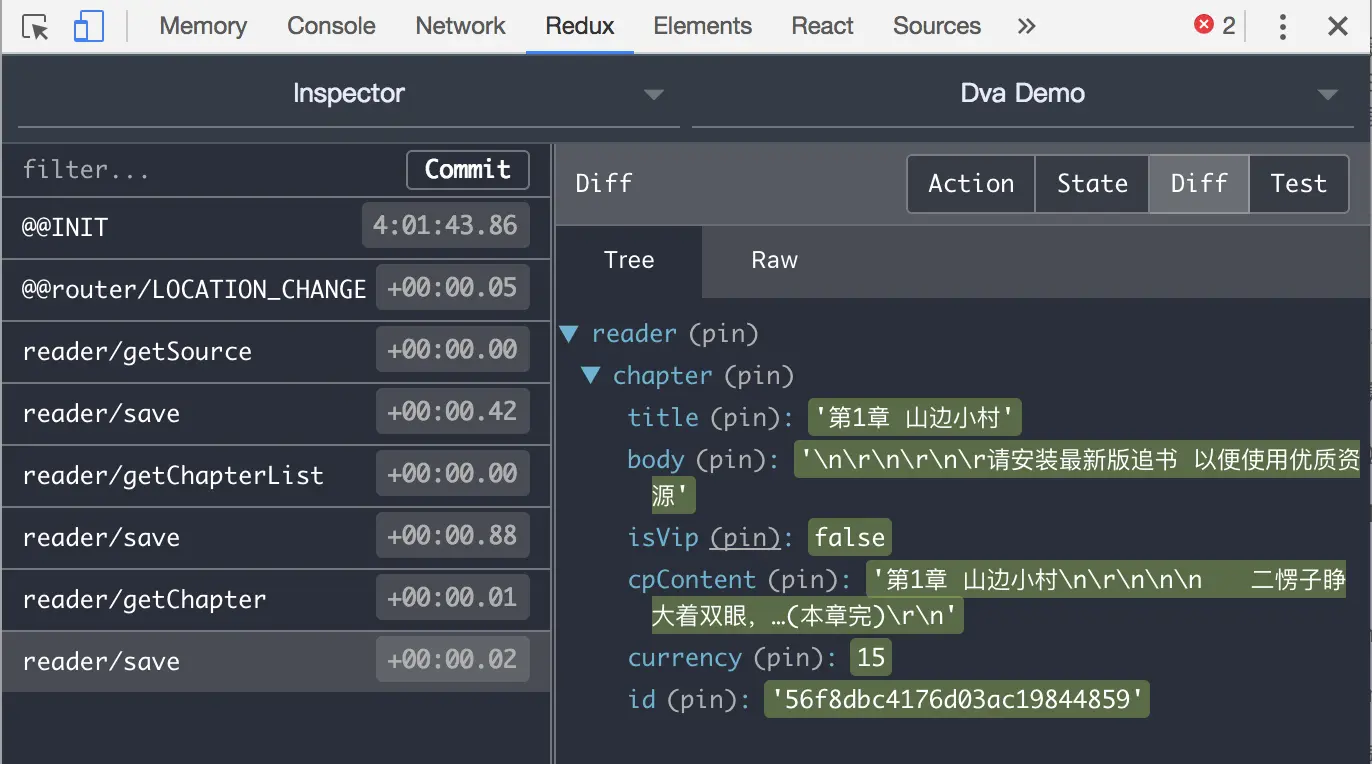Screen dimensions: 1372x764
Task: Open the Inspector monitor dropdown
Action: [x=349, y=94]
